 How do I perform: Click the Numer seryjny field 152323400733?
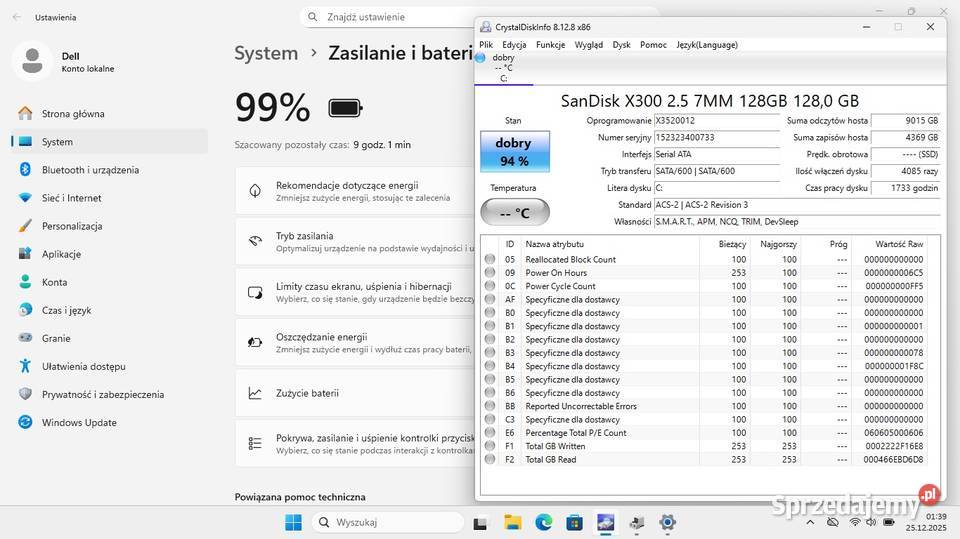click(x=716, y=138)
